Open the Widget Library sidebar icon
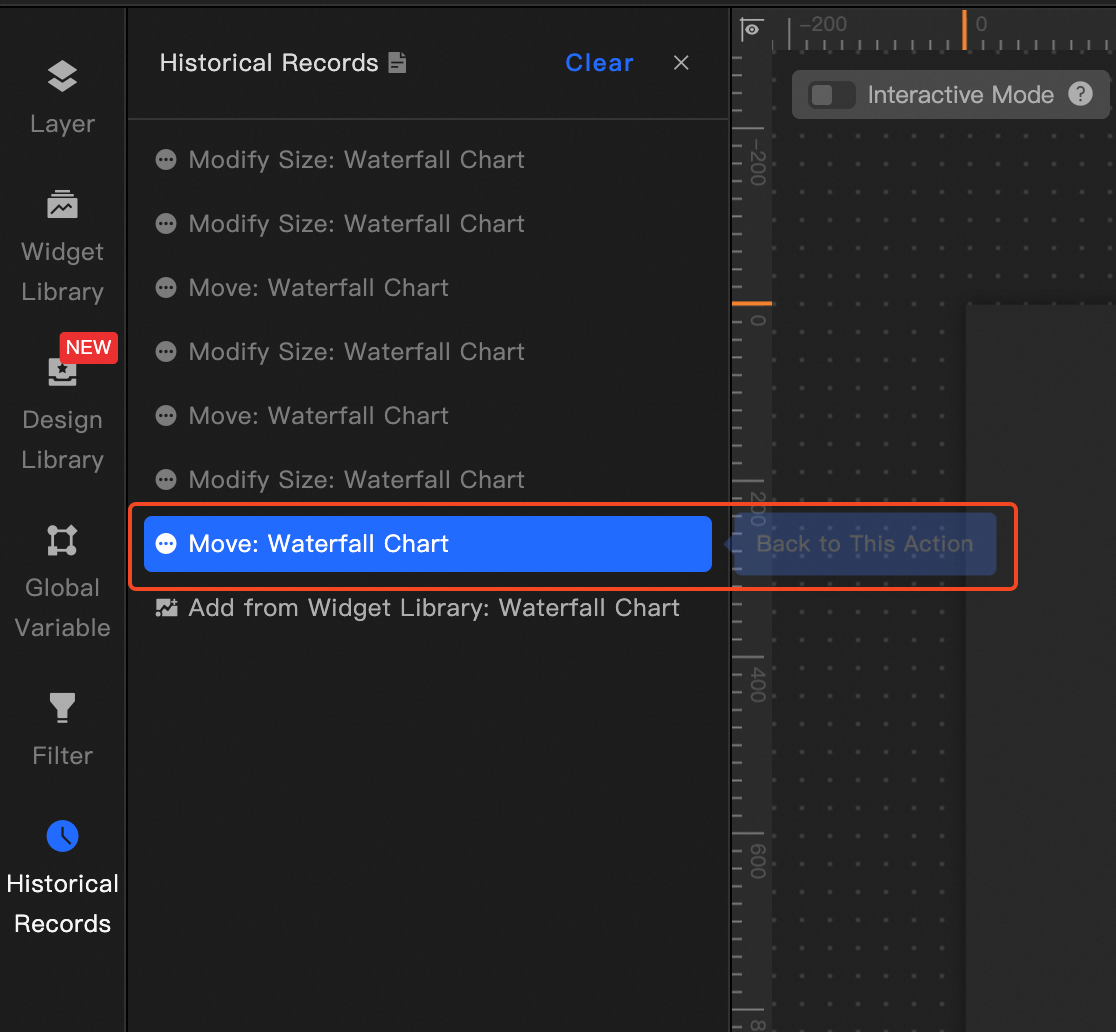This screenshot has height=1032, width=1116. click(x=62, y=205)
